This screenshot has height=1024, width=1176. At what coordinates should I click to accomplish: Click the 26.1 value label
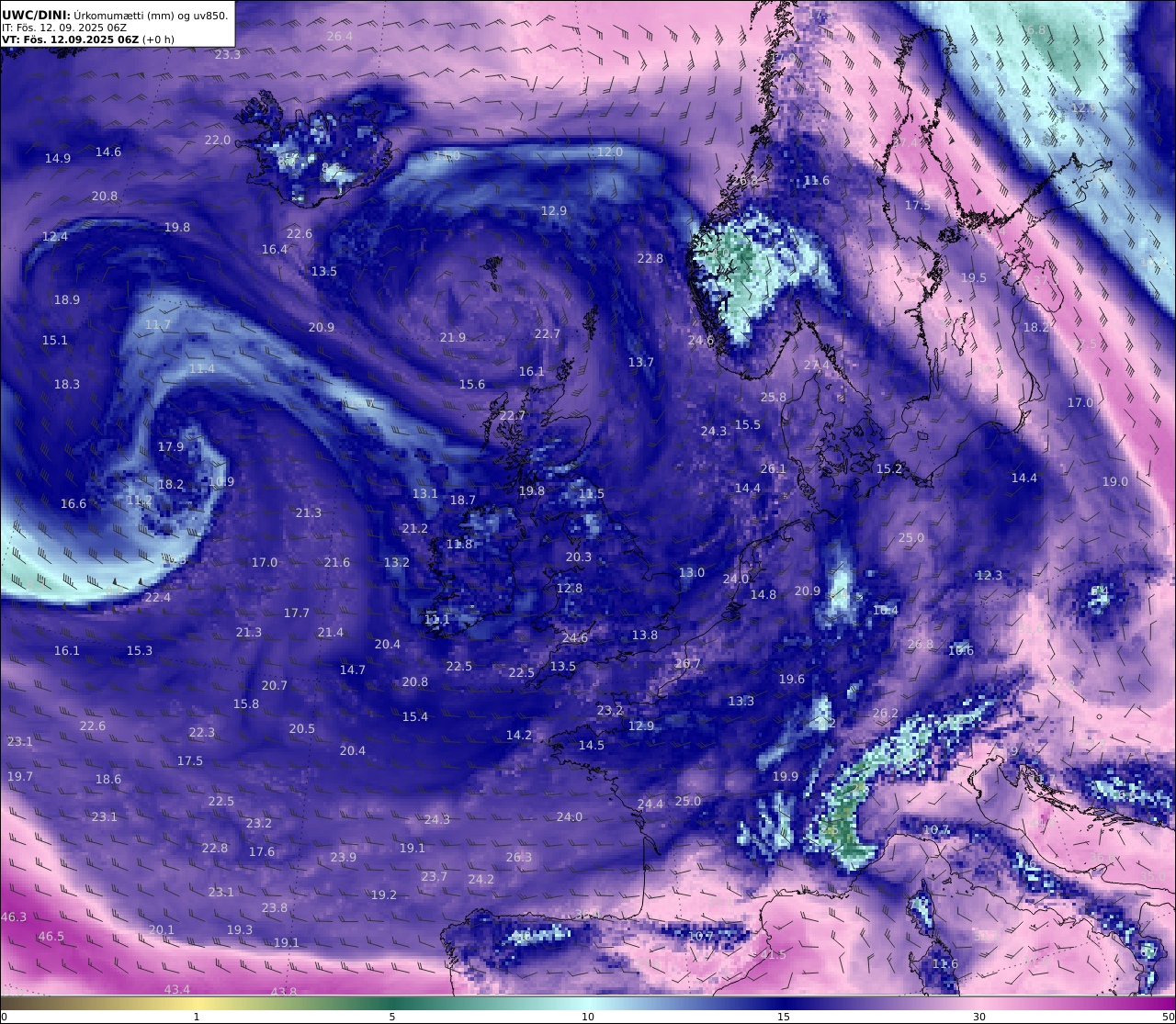tap(774, 468)
